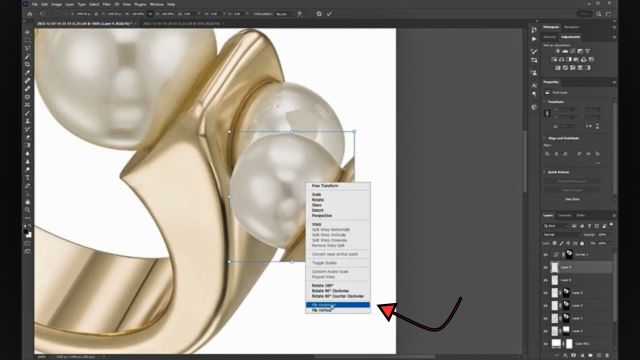Open the Filter menu in the menu bar
Viewport: 640px width, 360px height.
(x=107, y=4)
